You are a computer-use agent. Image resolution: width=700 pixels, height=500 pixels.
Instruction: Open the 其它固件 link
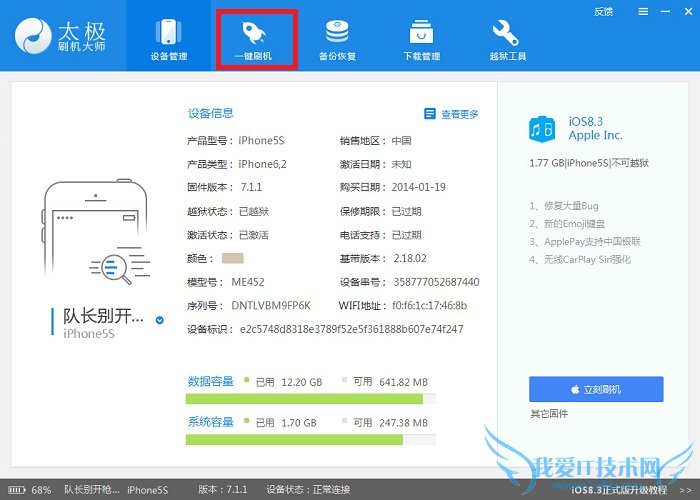point(549,413)
